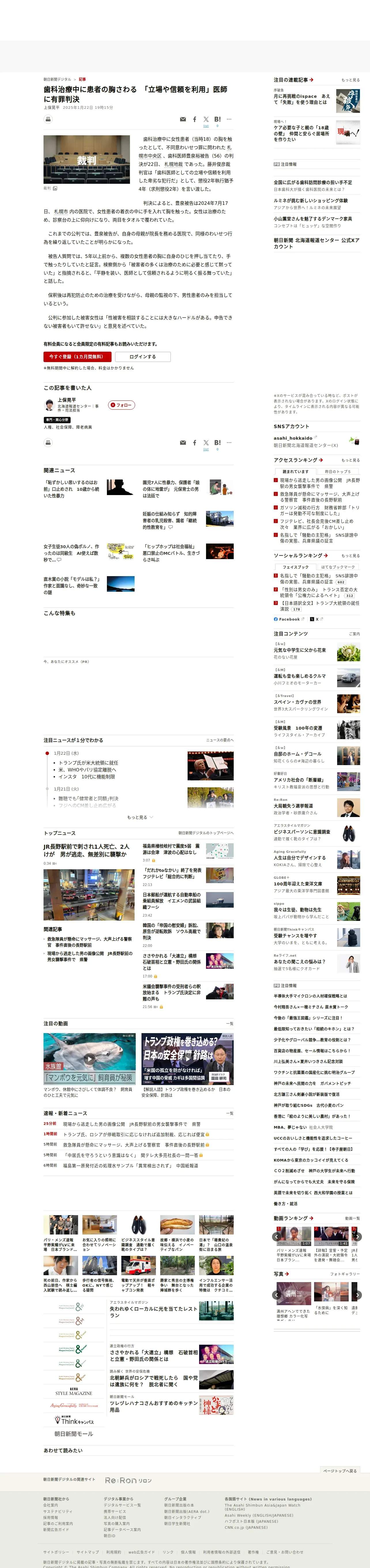Screen dimensions: 370x1568
Task: Click the mail icon below the author profile
Action: (x=183, y=443)
